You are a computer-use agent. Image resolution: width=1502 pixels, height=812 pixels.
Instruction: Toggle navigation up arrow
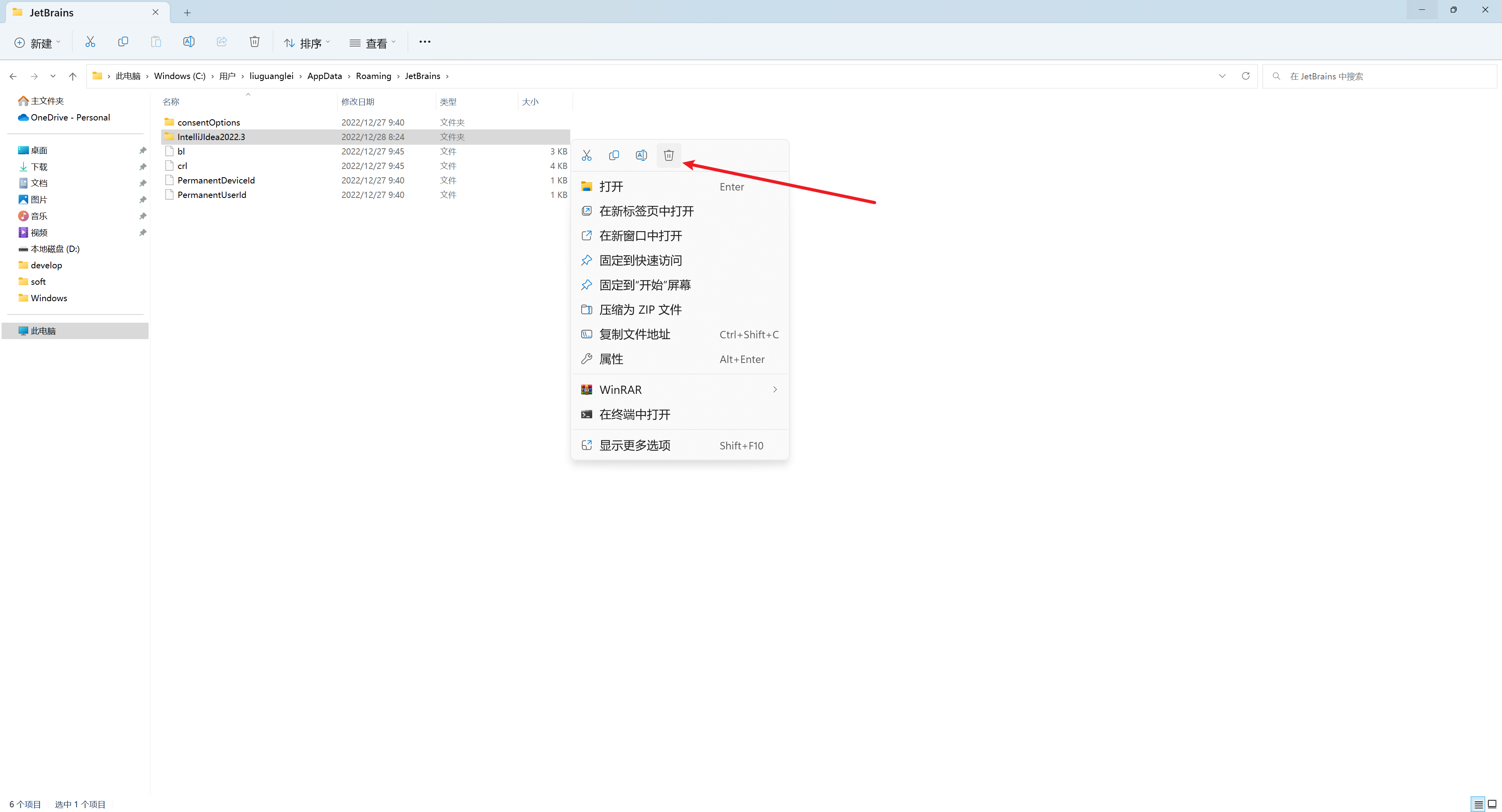click(x=73, y=75)
